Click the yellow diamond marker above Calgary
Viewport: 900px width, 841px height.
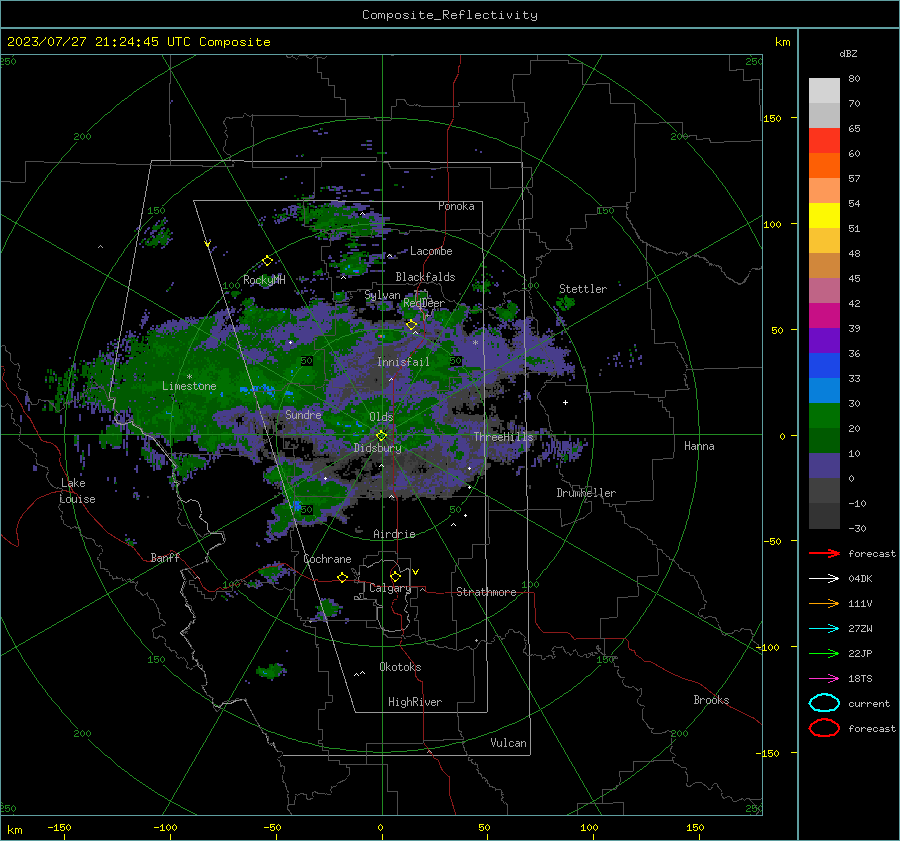tap(395, 576)
